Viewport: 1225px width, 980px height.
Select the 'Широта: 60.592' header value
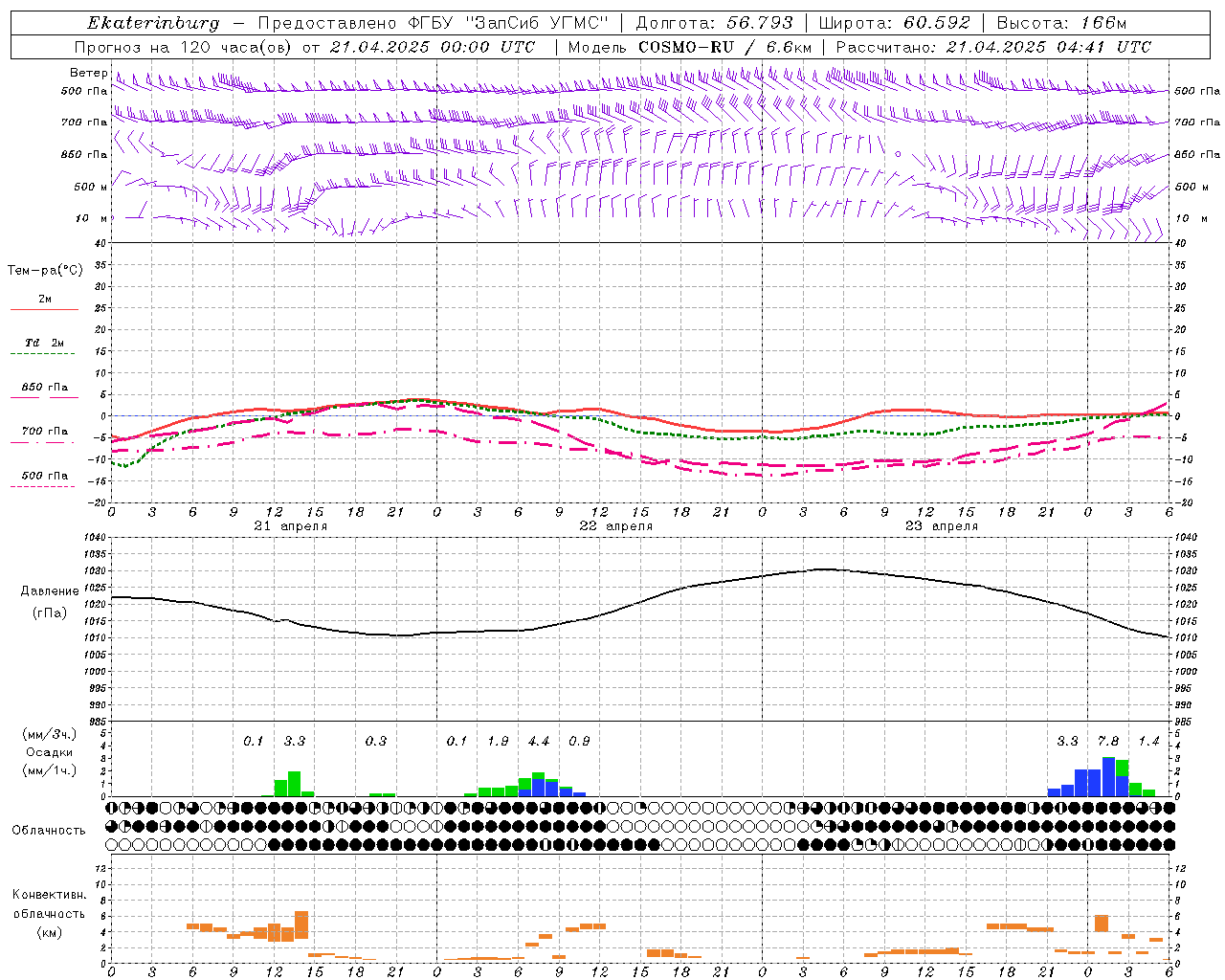895,23
